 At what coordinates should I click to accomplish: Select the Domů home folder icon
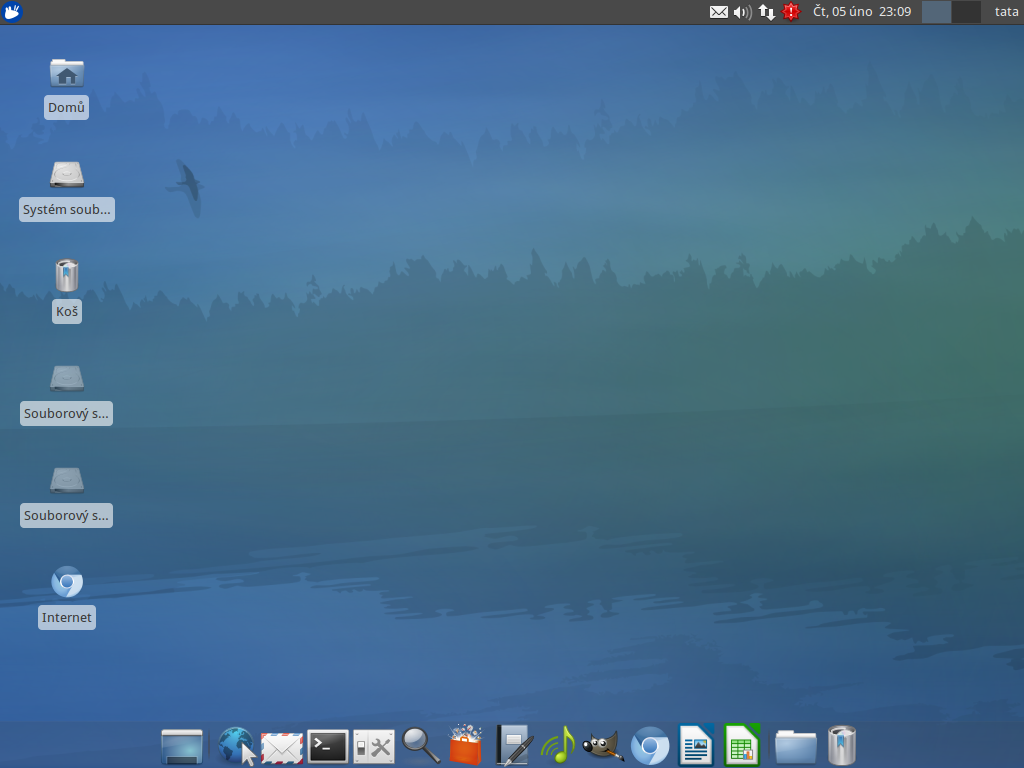point(67,73)
